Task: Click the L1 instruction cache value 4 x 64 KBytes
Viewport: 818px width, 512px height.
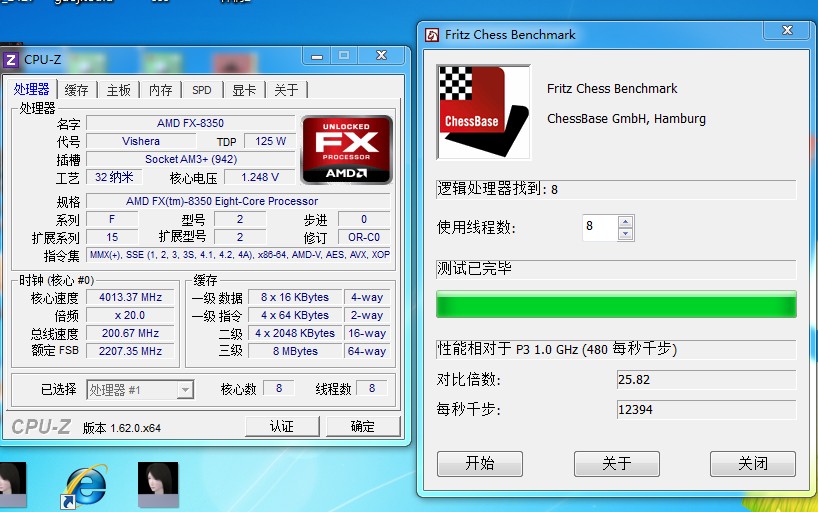Action: click(295, 315)
